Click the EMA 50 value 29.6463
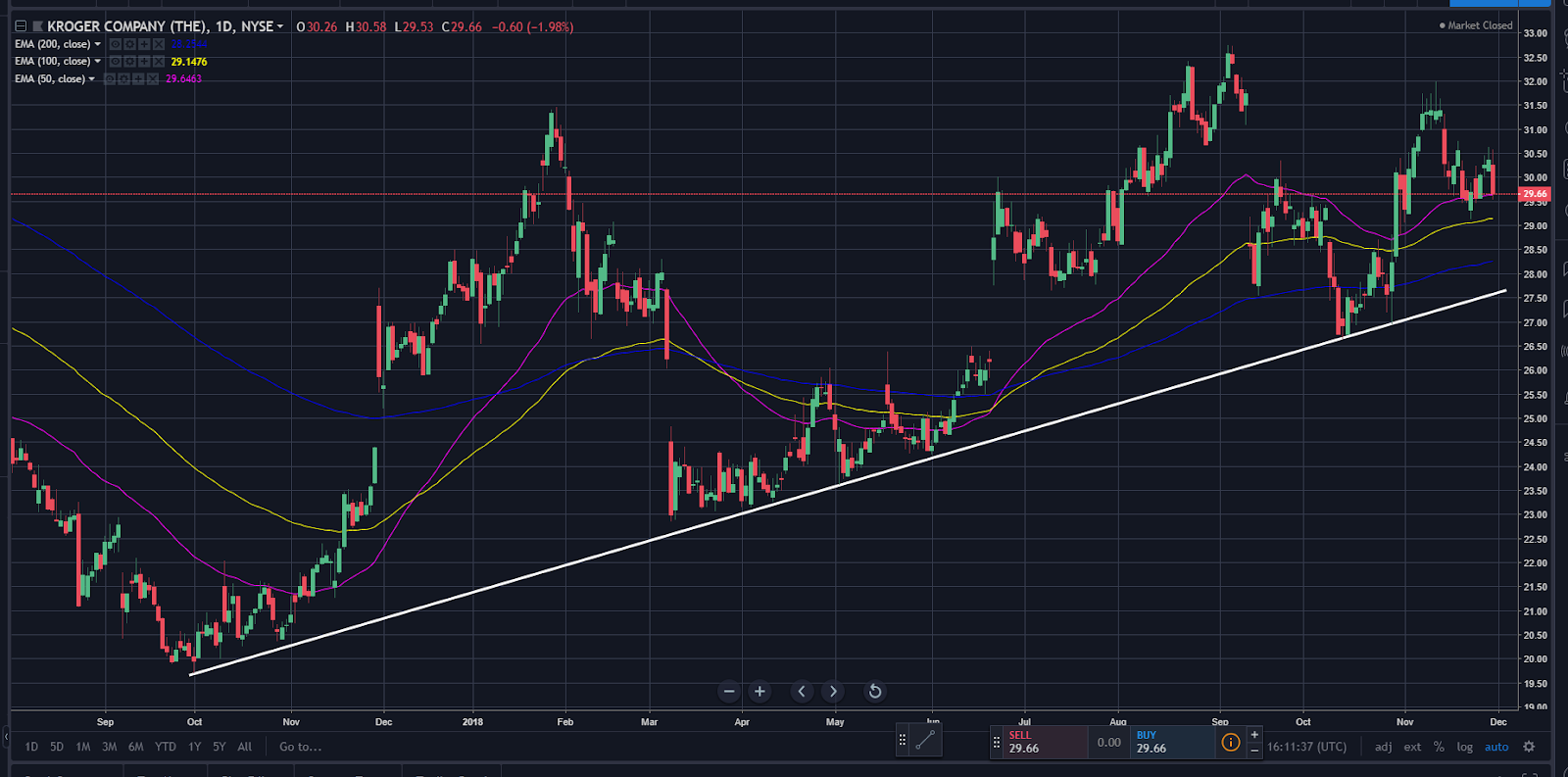Screen dimensions: 1568x777 click(183, 78)
